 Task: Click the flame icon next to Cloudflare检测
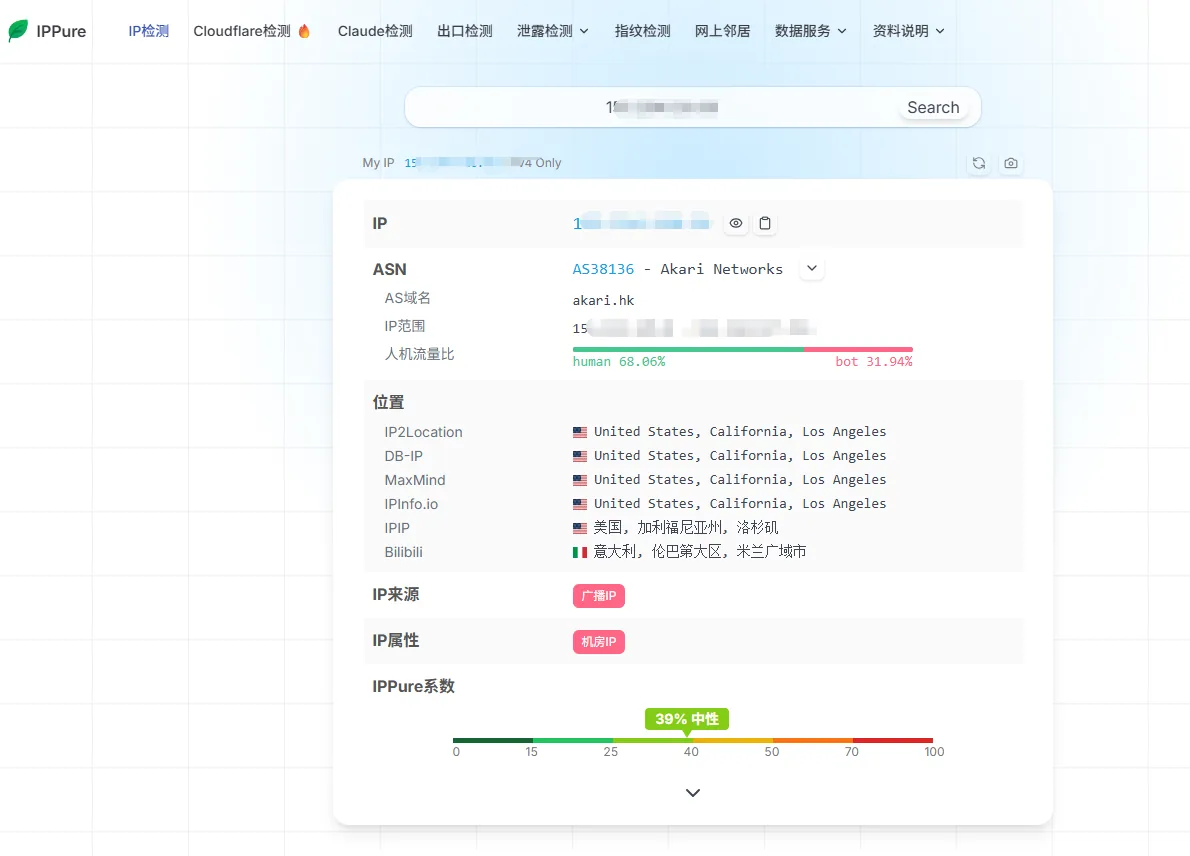304,31
